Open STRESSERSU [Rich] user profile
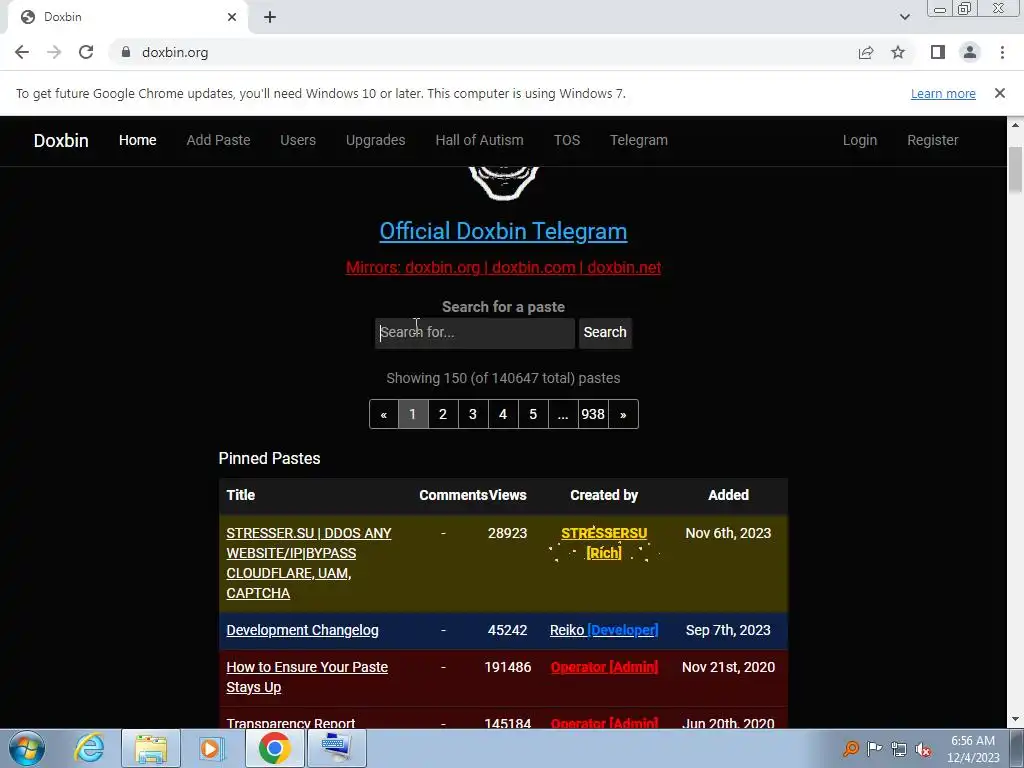This screenshot has height=768, width=1024. tap(604, 543)
